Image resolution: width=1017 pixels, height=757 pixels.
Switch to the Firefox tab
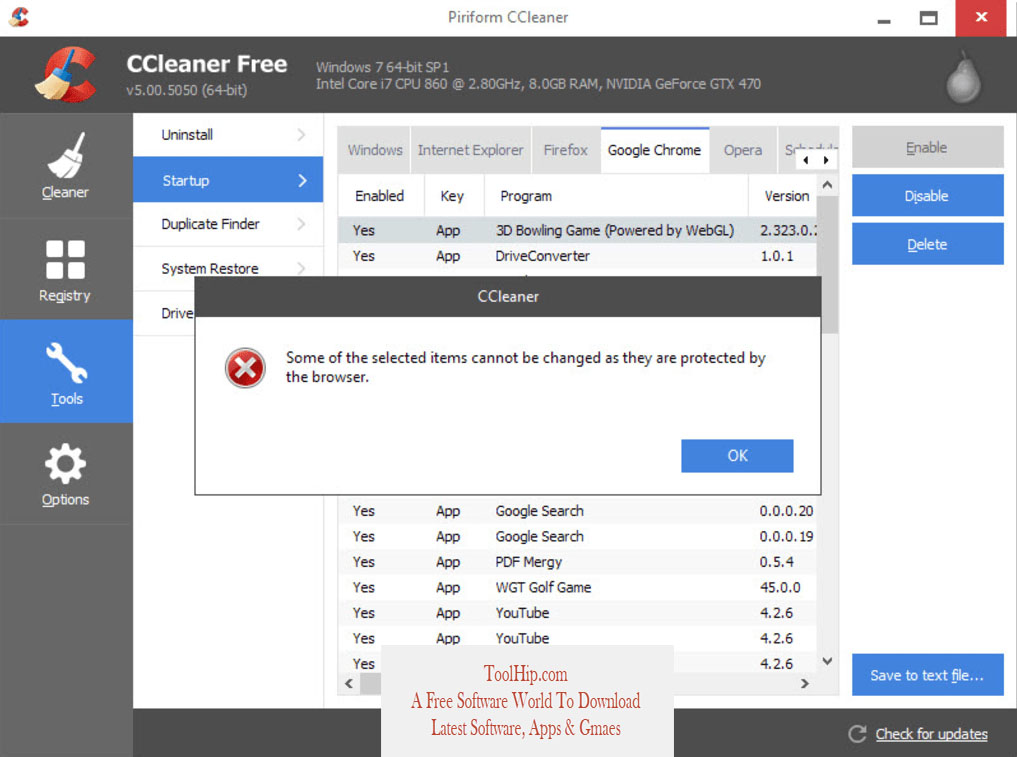coord(566,150)
